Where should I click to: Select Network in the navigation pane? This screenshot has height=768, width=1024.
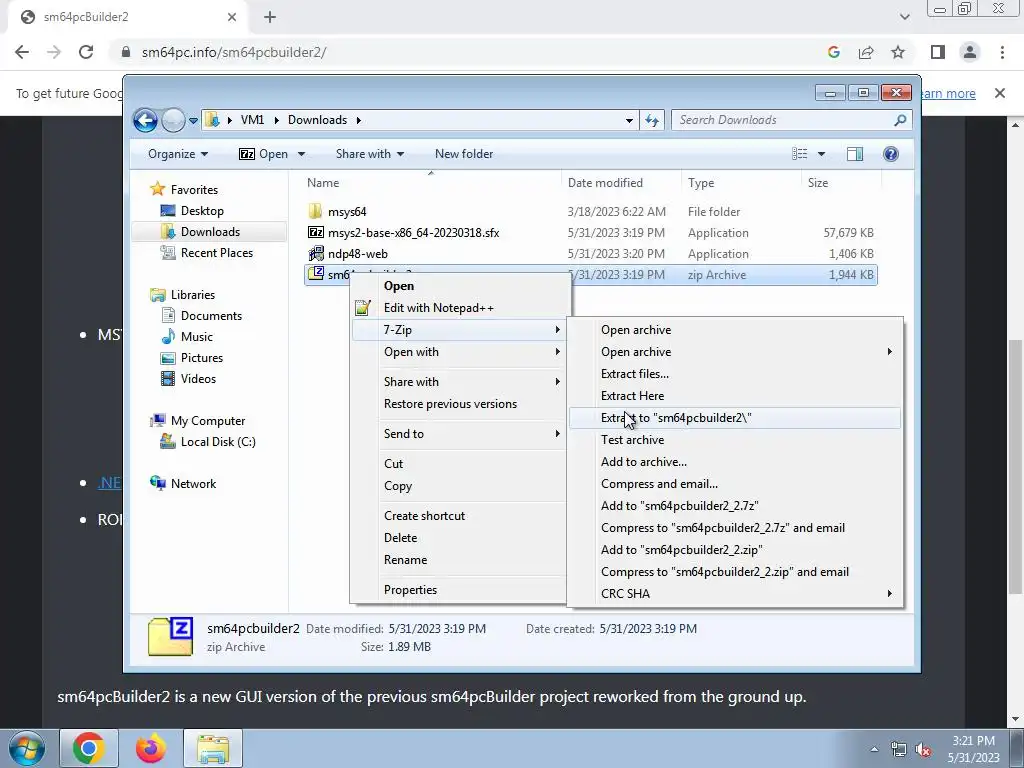pos(193,484)
